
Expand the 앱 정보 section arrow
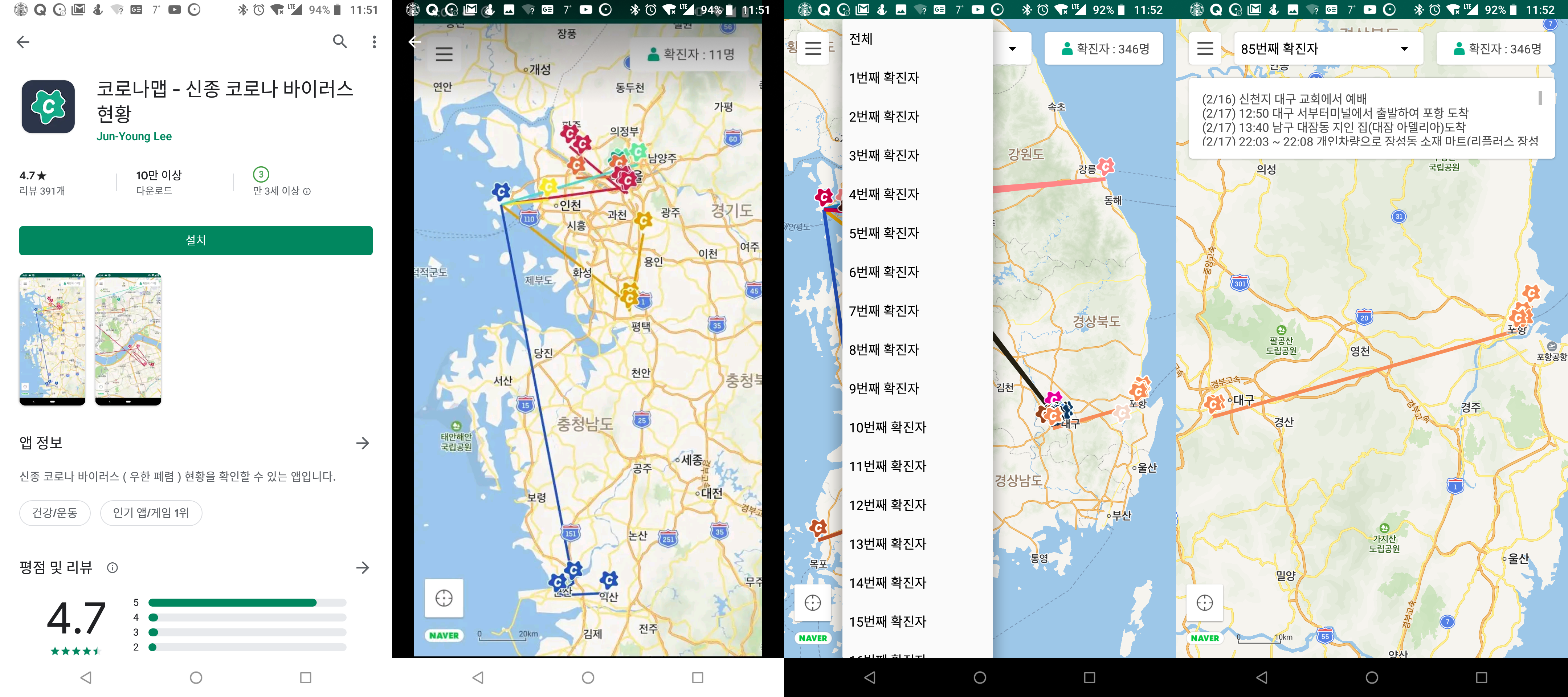(363, 443)
